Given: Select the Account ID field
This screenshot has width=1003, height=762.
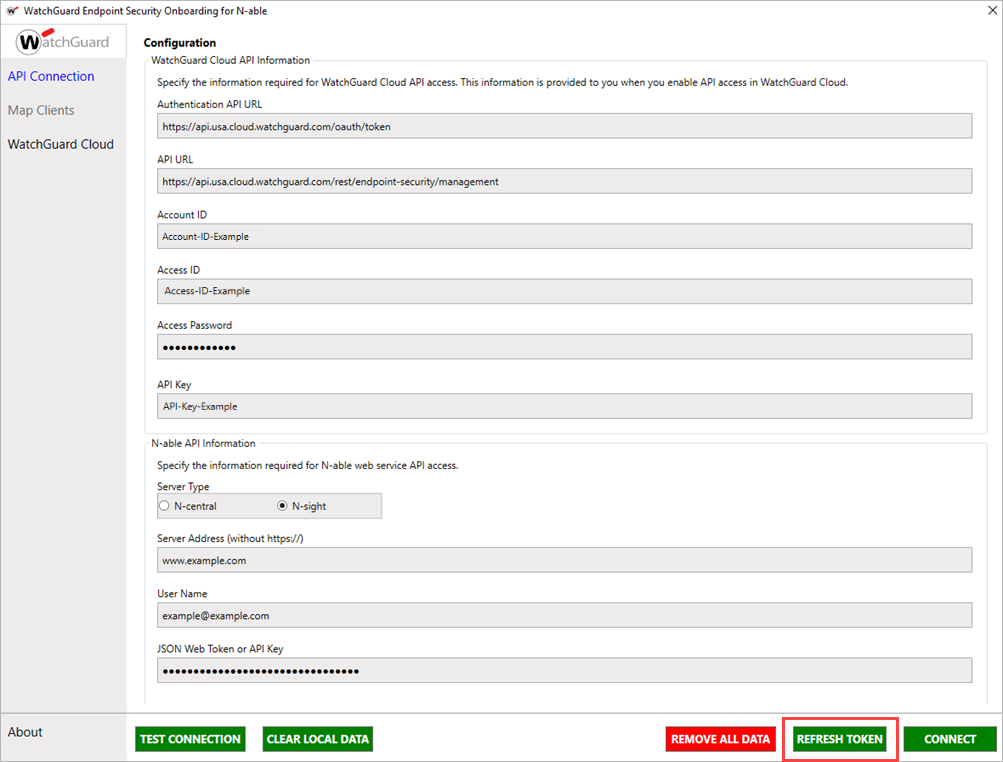Looking at the screenshot, I should click(563, 235).
